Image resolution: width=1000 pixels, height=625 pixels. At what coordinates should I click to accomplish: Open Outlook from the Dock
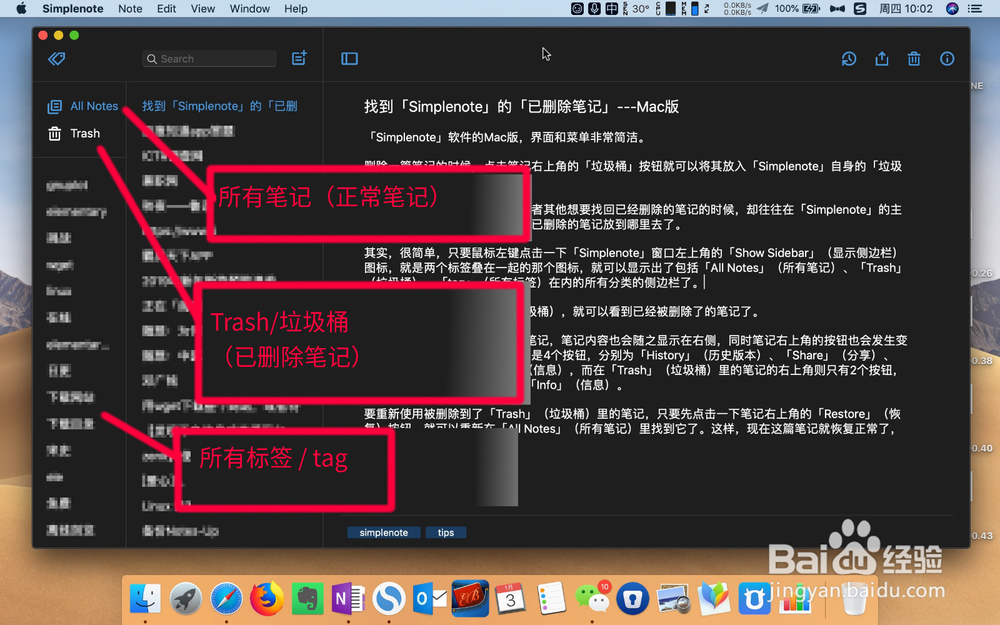[430, 598]
